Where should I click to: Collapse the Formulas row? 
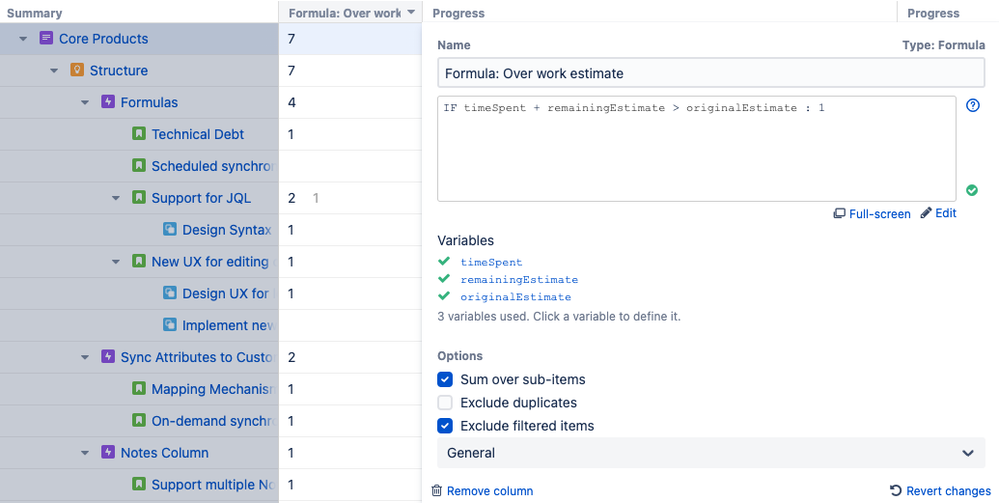85,103
